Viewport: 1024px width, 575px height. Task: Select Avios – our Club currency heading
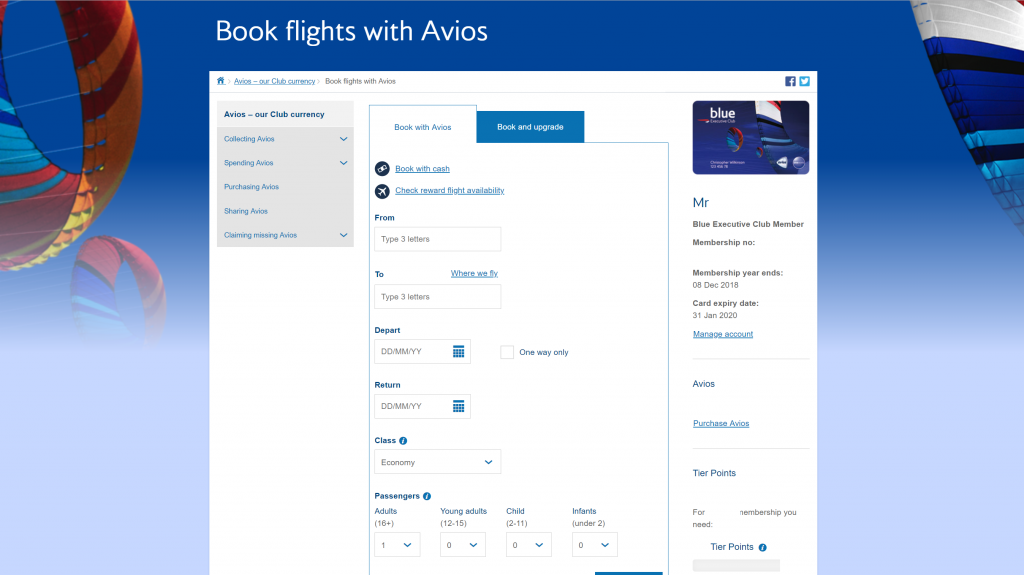click(274, 114)
